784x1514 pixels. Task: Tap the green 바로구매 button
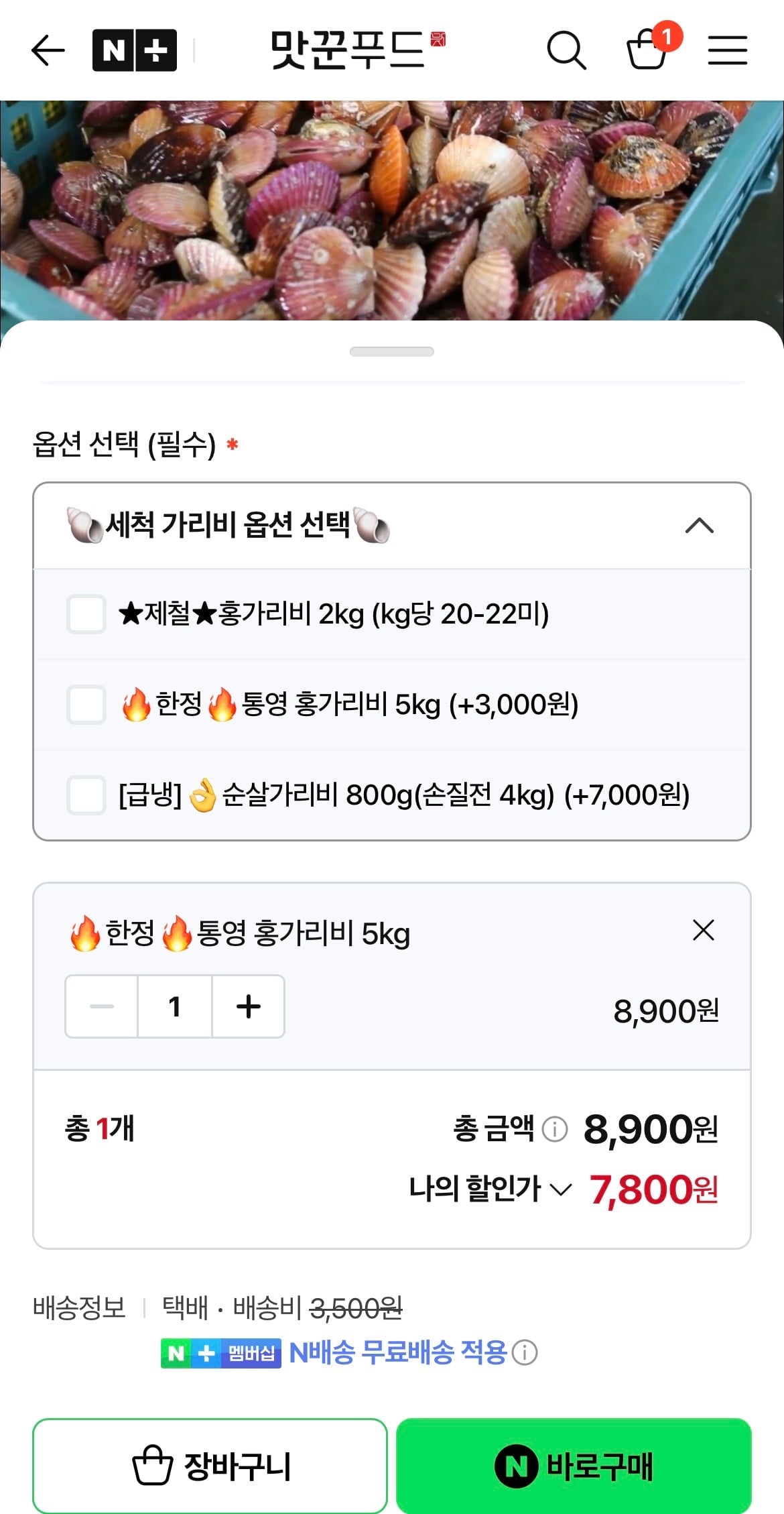574,1466
